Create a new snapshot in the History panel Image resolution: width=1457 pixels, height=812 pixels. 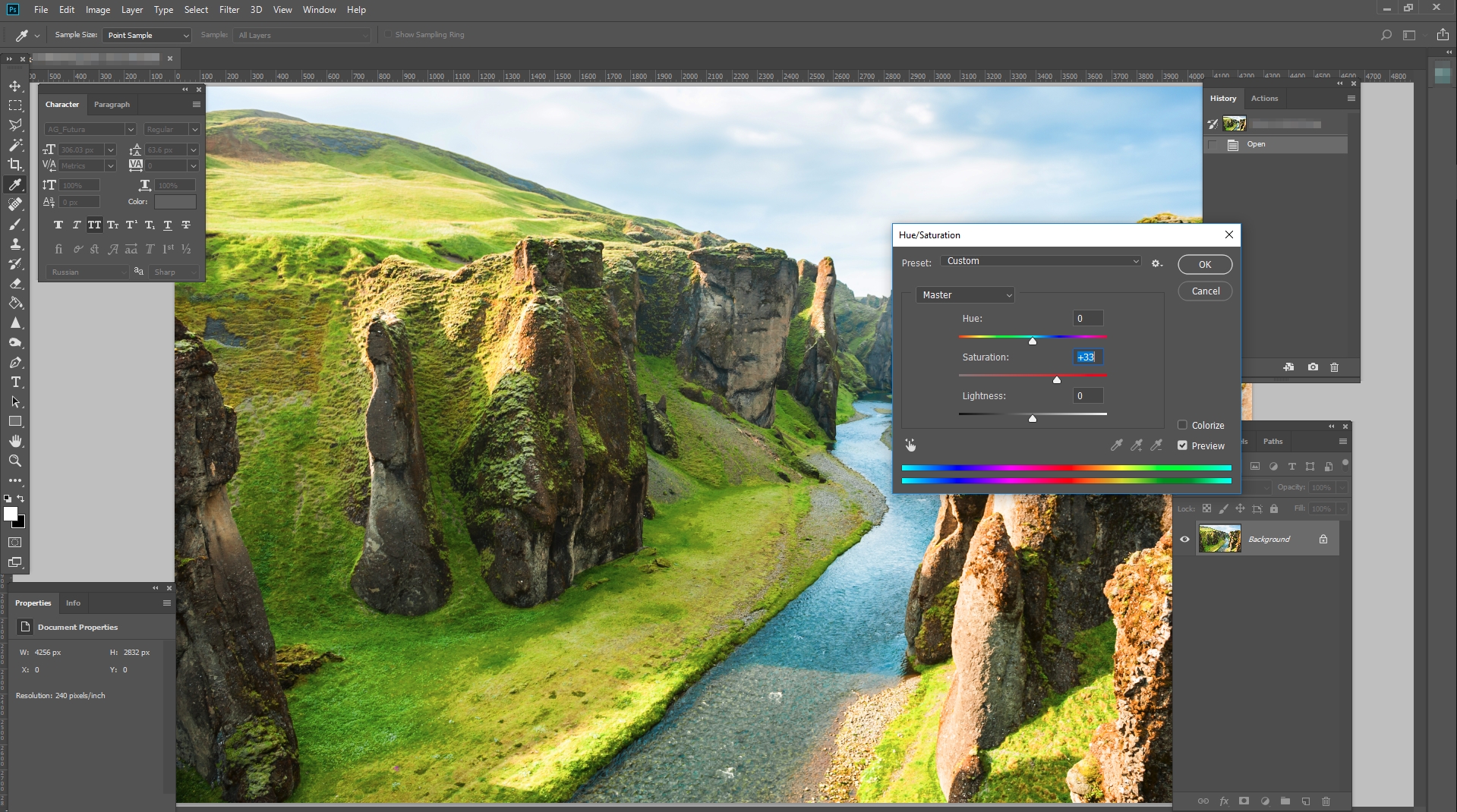coord(1311,367)
